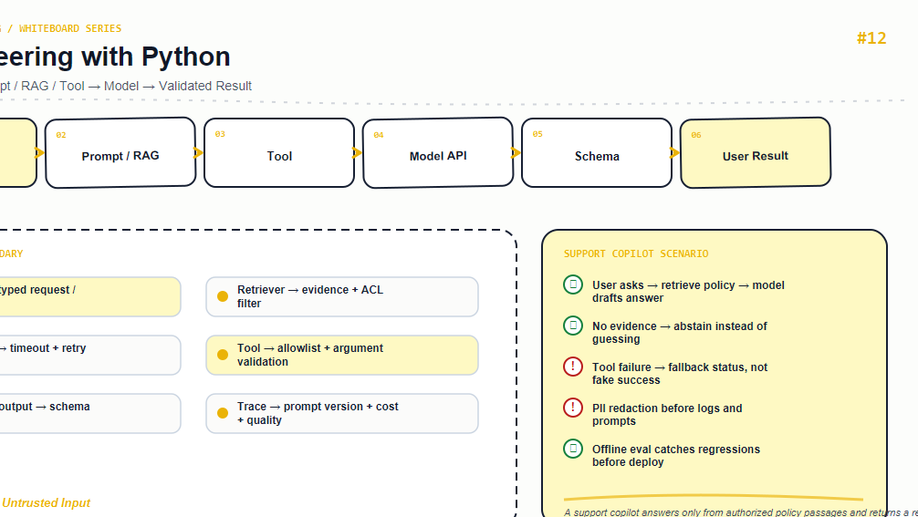Image resolution: width=918 pixels, height=517 pixels.
Task: Click SUPPORT COPILOT SCENARIO heading
Action: (x=636, y=254)
